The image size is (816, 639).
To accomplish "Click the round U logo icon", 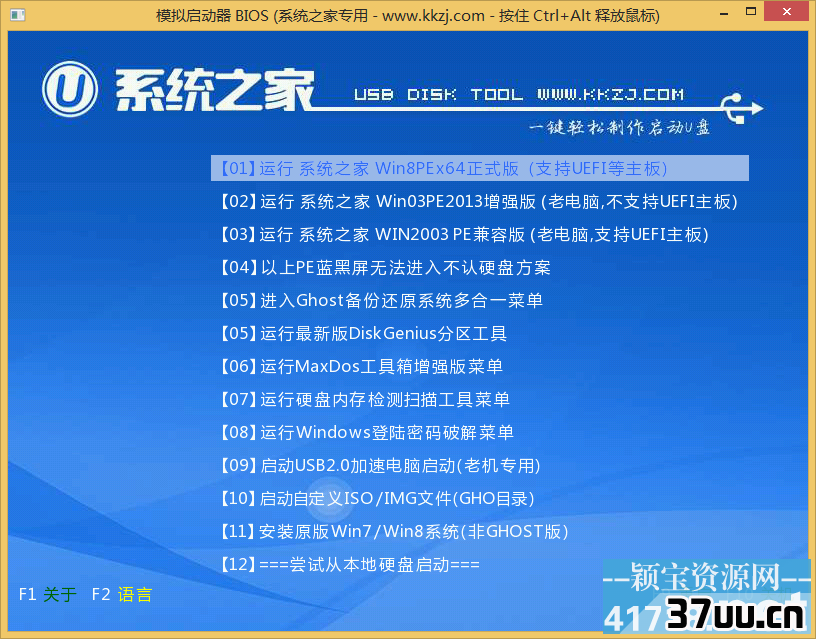I will click(x=70, y=89).
